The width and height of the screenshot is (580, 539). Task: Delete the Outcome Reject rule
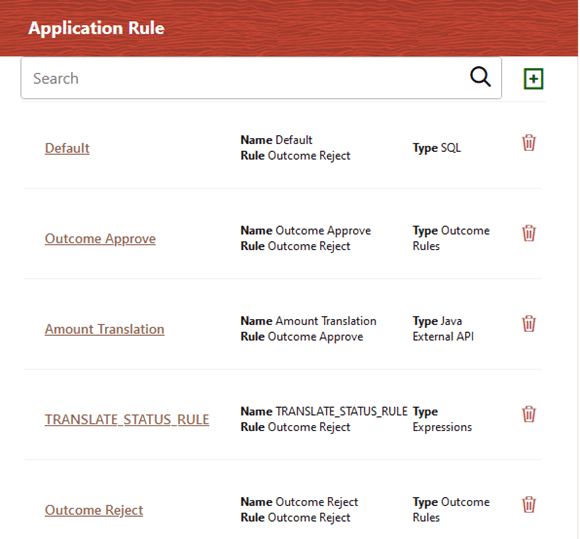[x=529, y=504]
